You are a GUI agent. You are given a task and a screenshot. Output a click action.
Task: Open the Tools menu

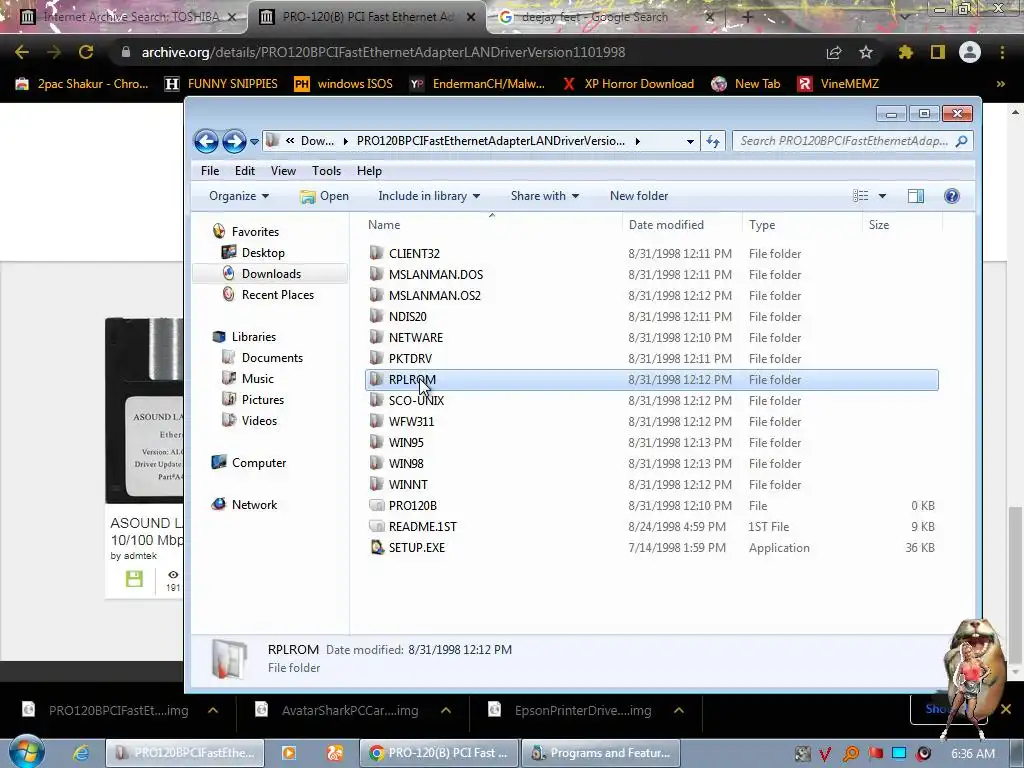326,171
